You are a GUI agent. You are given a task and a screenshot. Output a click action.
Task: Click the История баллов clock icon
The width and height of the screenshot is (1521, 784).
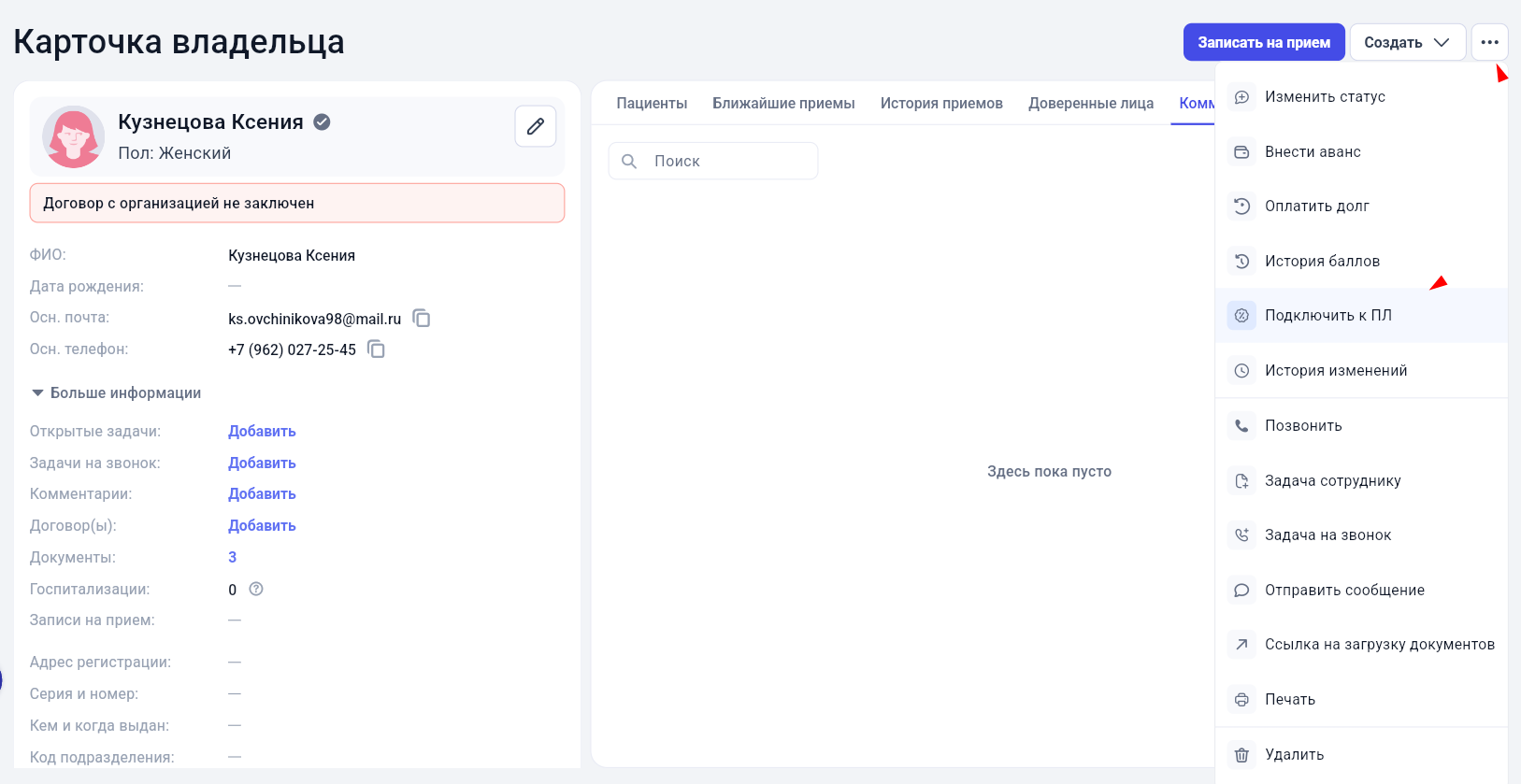tap(1241, 261)
